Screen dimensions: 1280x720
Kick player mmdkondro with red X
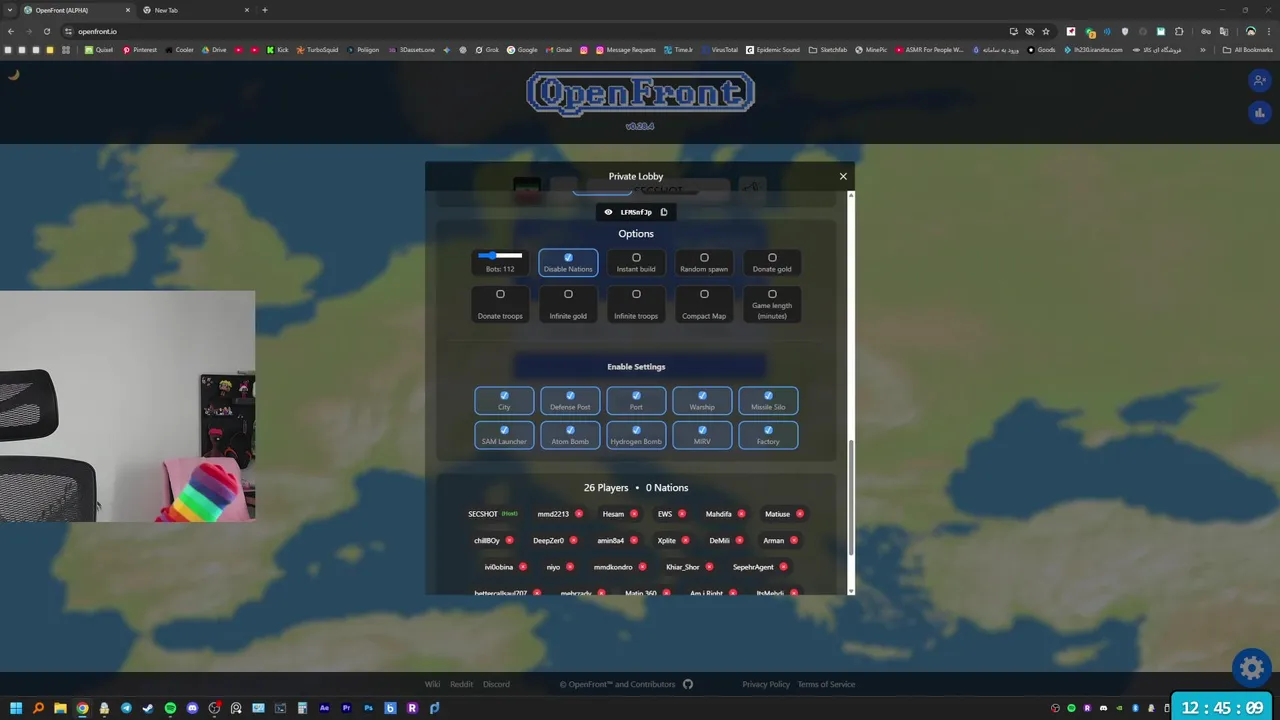[642, 567]
